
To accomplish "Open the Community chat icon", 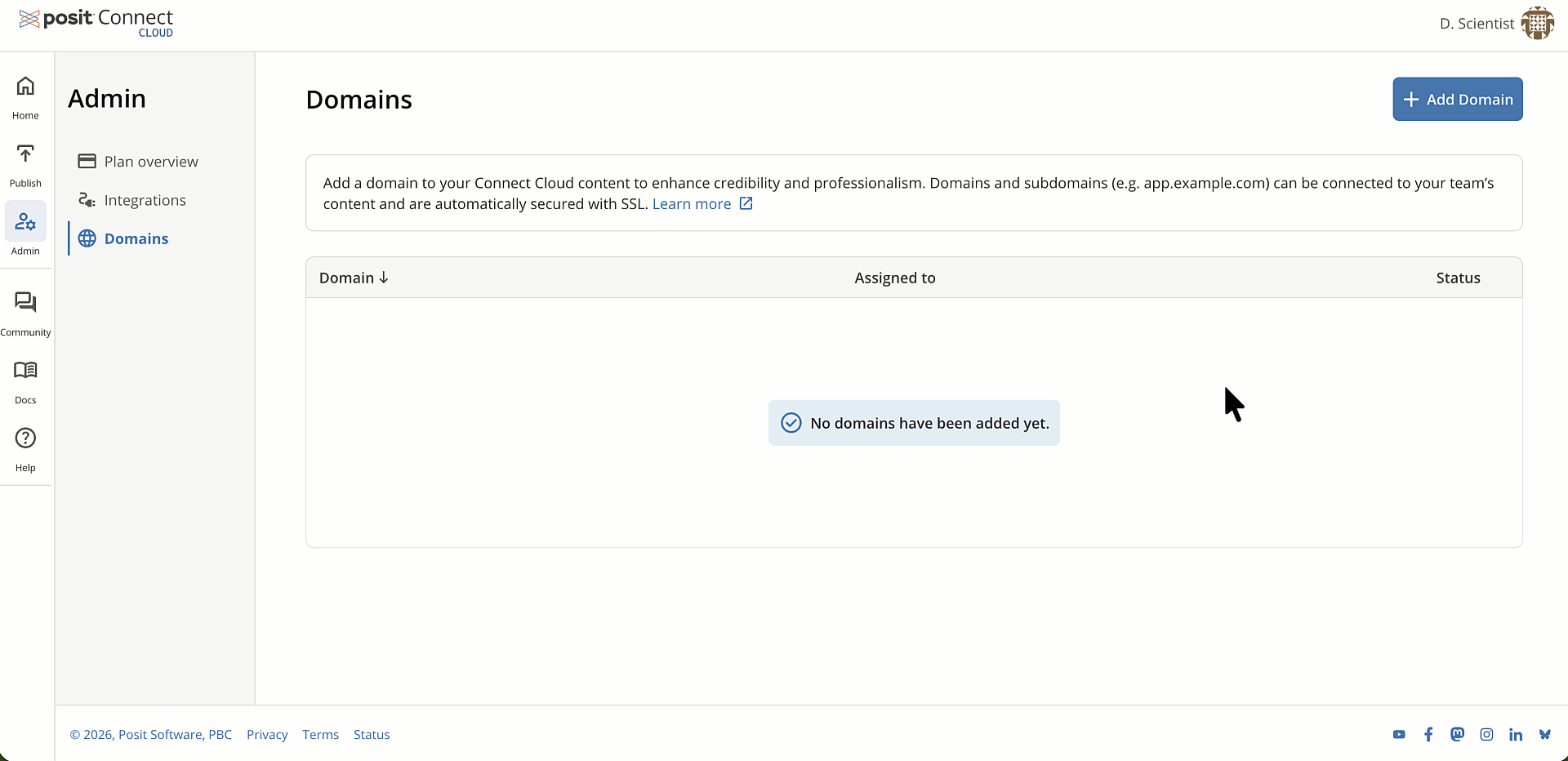I will 25,303.
